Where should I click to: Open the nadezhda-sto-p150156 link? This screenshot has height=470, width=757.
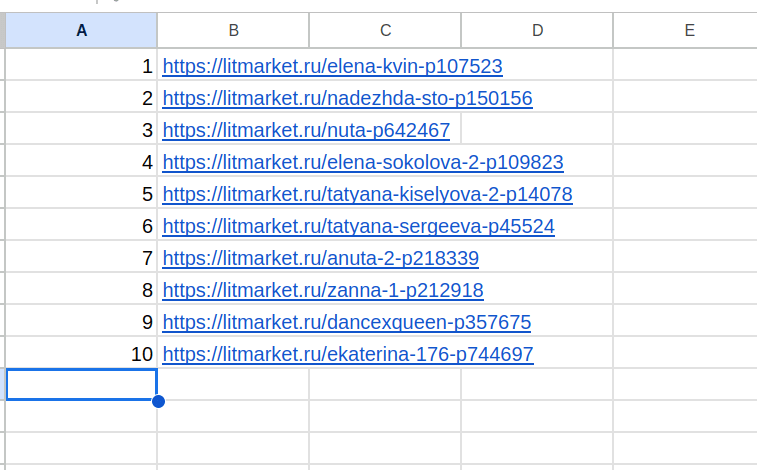point(347,99)
